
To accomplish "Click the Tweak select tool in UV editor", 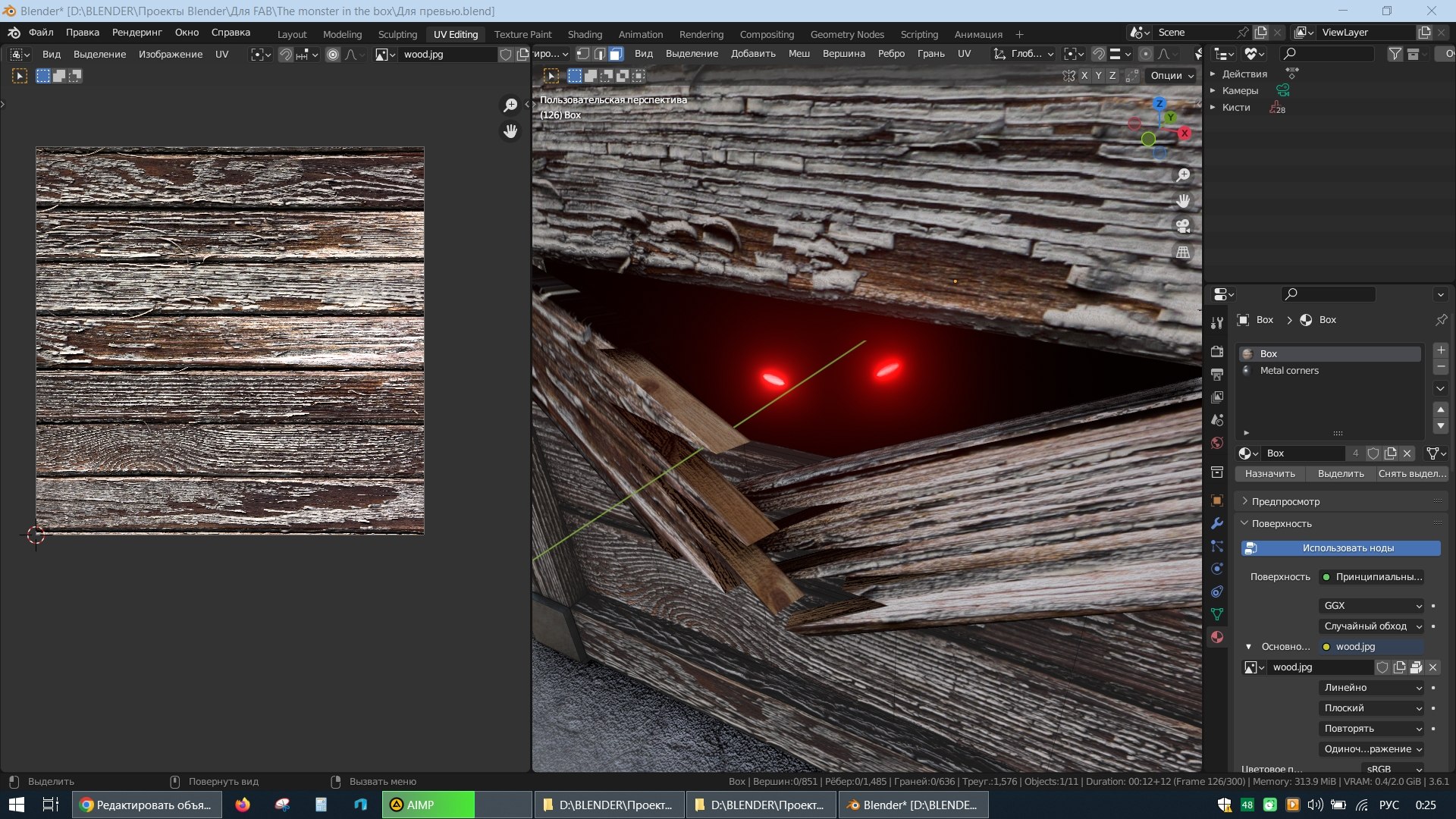I will (x=20, y=76).
